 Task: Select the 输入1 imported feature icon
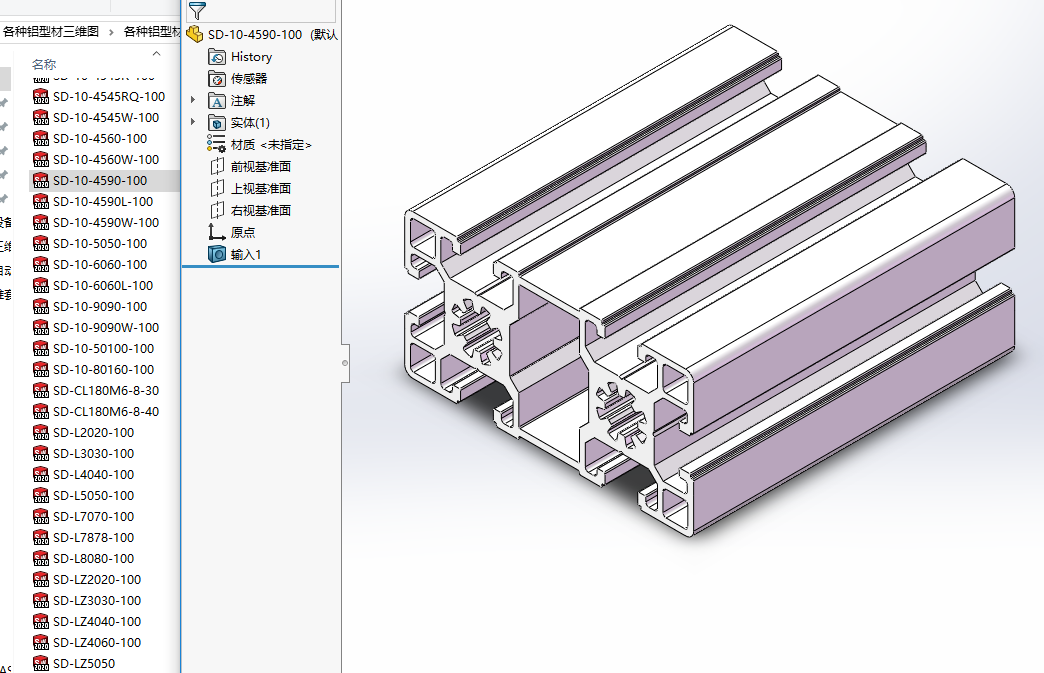[217, 254]
